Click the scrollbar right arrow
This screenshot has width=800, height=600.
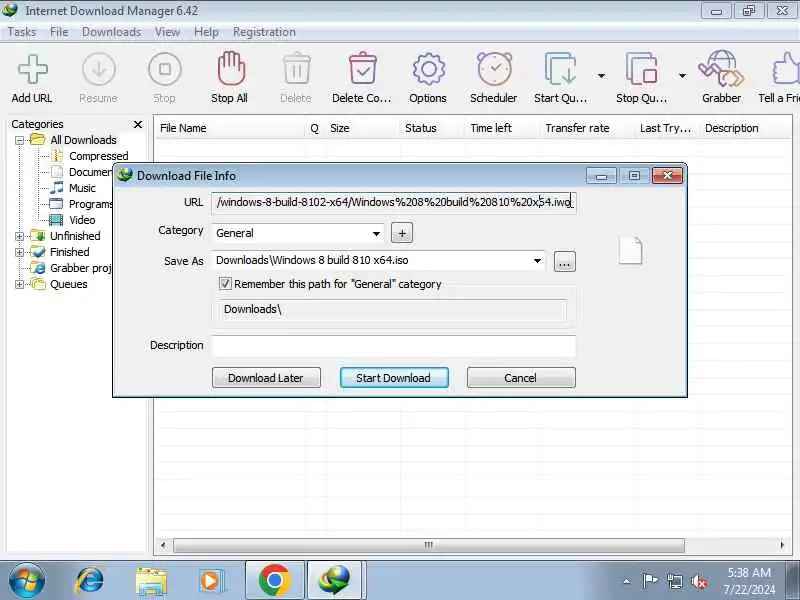pos(782,545)
